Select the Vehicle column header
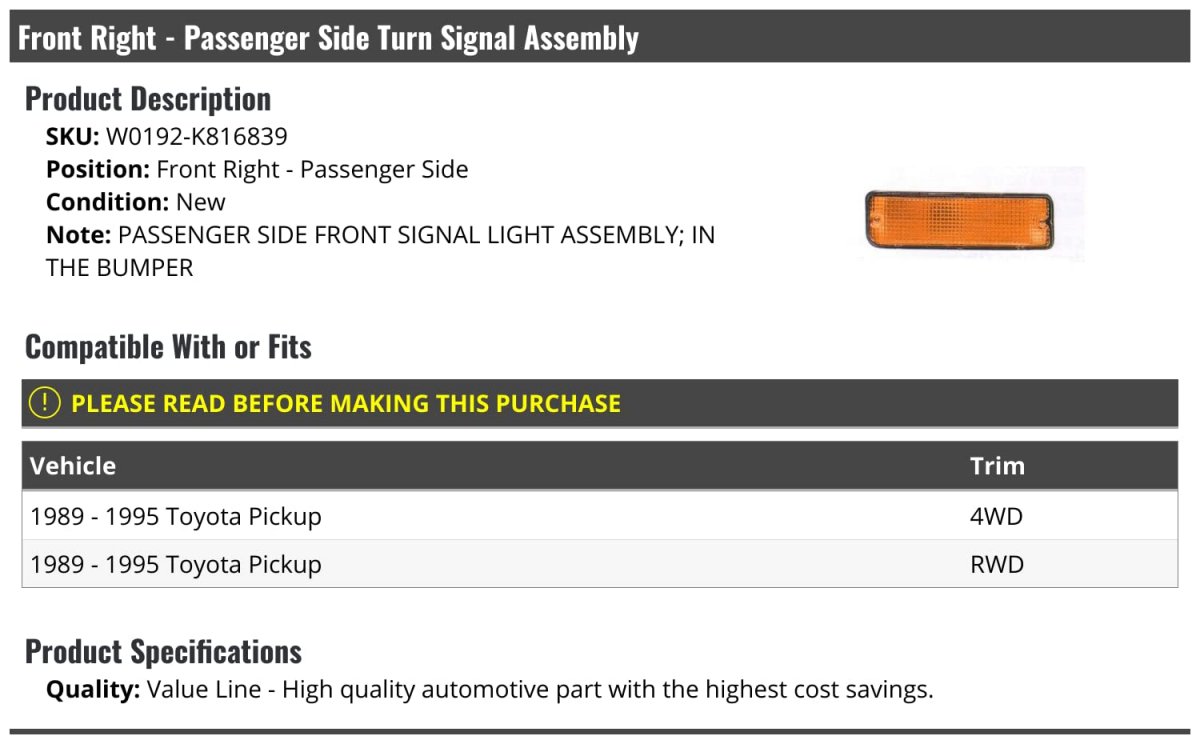Viewport: 1200px width, 744px height. pyautogui.click(x=73, y=466)
